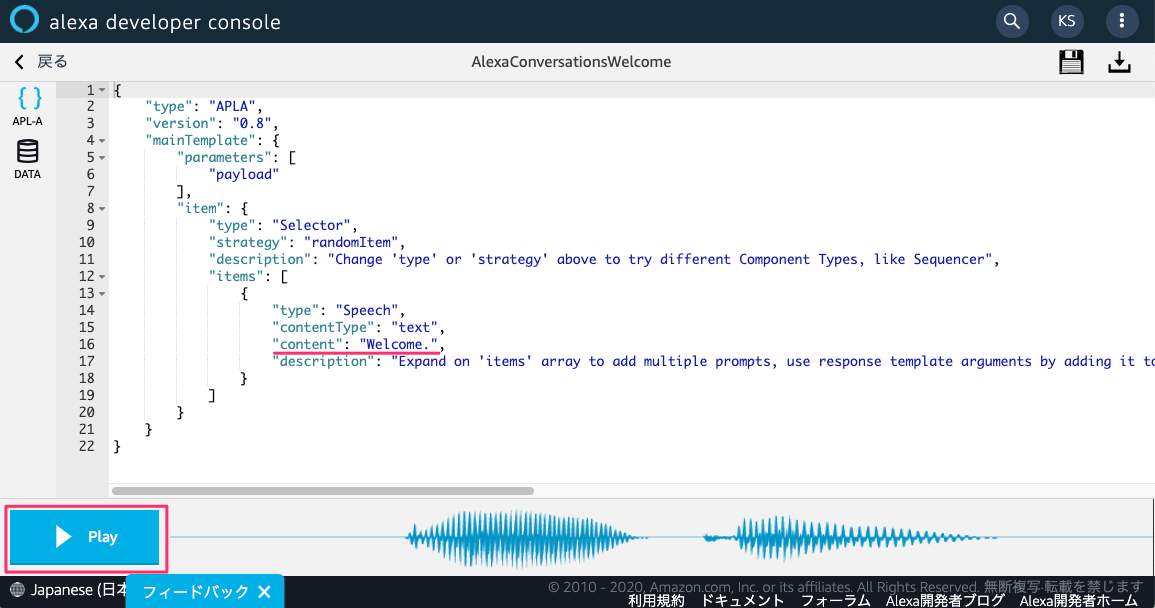Open the Japanese language selector
1155x608 pixels.
(x=68, y=590)
